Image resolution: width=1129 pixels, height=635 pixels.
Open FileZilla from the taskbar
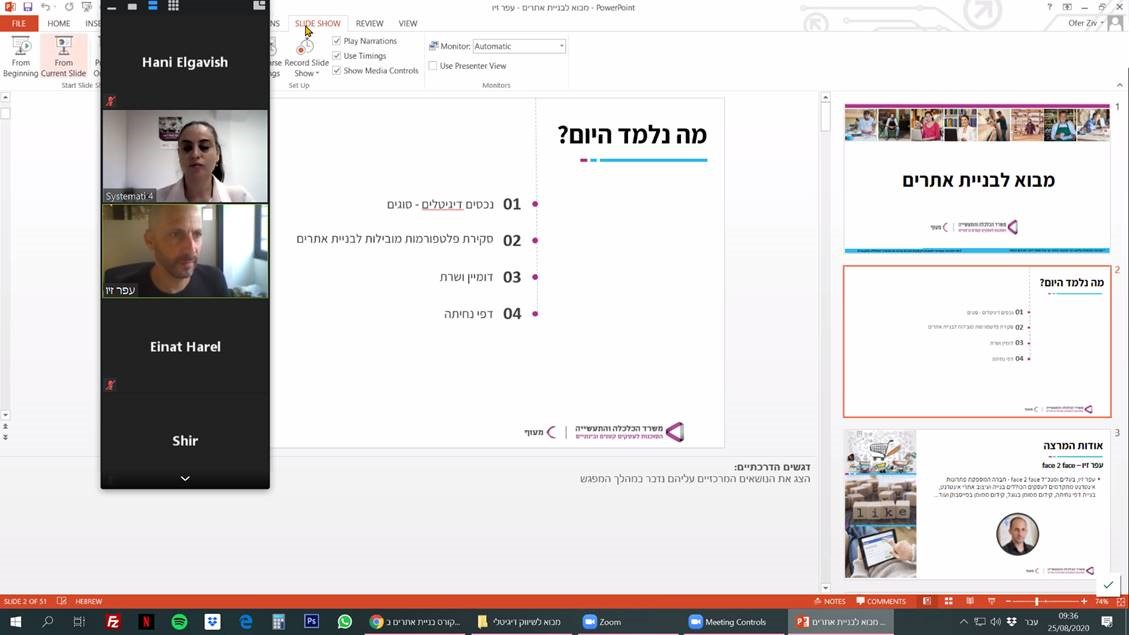pyautogui.click(x=113, y=621)
